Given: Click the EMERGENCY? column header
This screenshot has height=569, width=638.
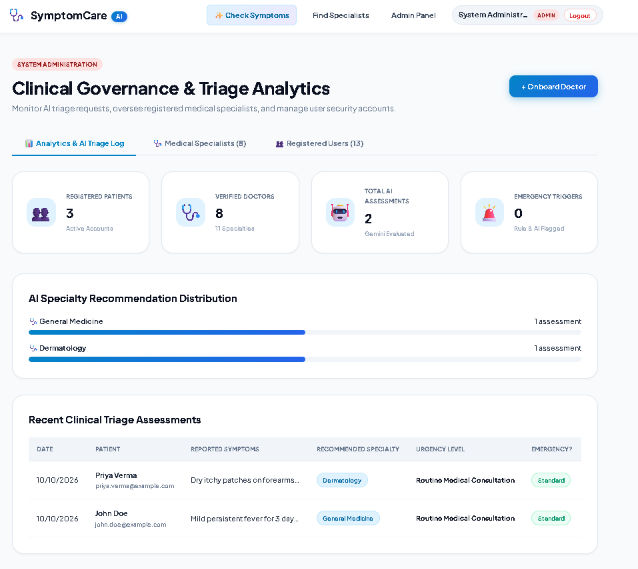Looking at the screenshot, I should pos(552,449).
